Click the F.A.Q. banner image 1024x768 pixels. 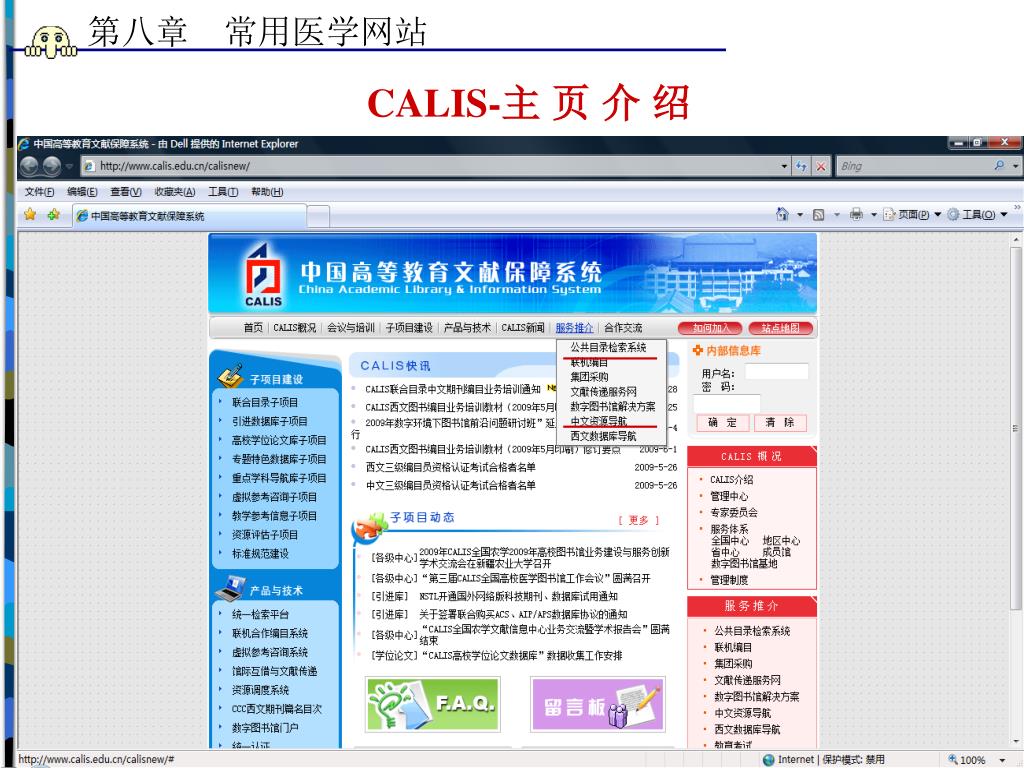433,704
